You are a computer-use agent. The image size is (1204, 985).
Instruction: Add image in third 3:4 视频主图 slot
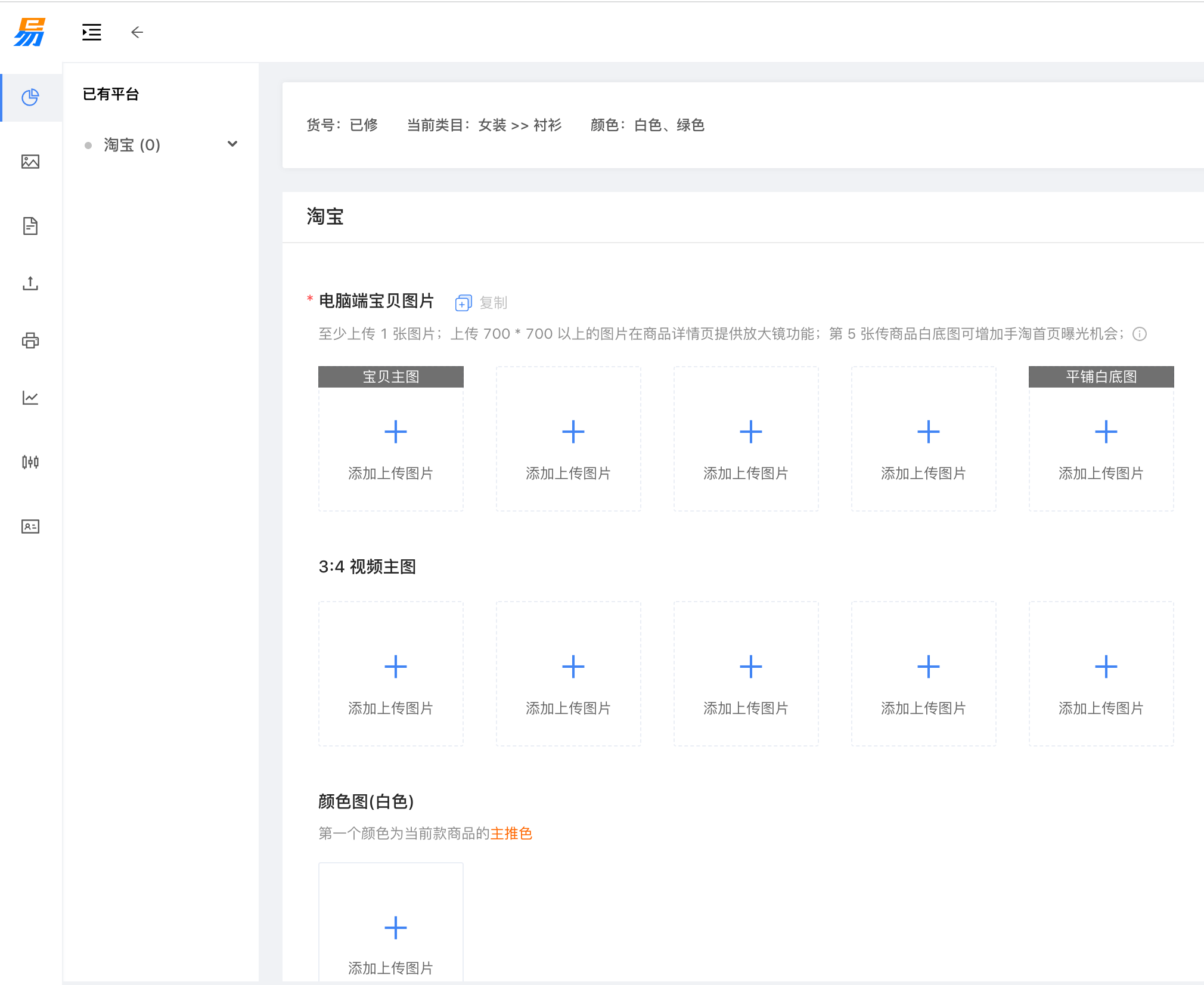746,674
